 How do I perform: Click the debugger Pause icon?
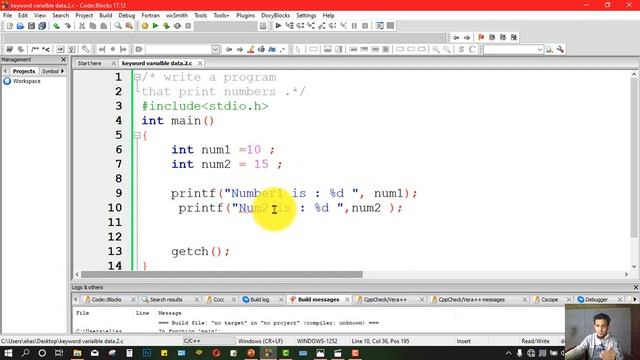coord(354,26)
